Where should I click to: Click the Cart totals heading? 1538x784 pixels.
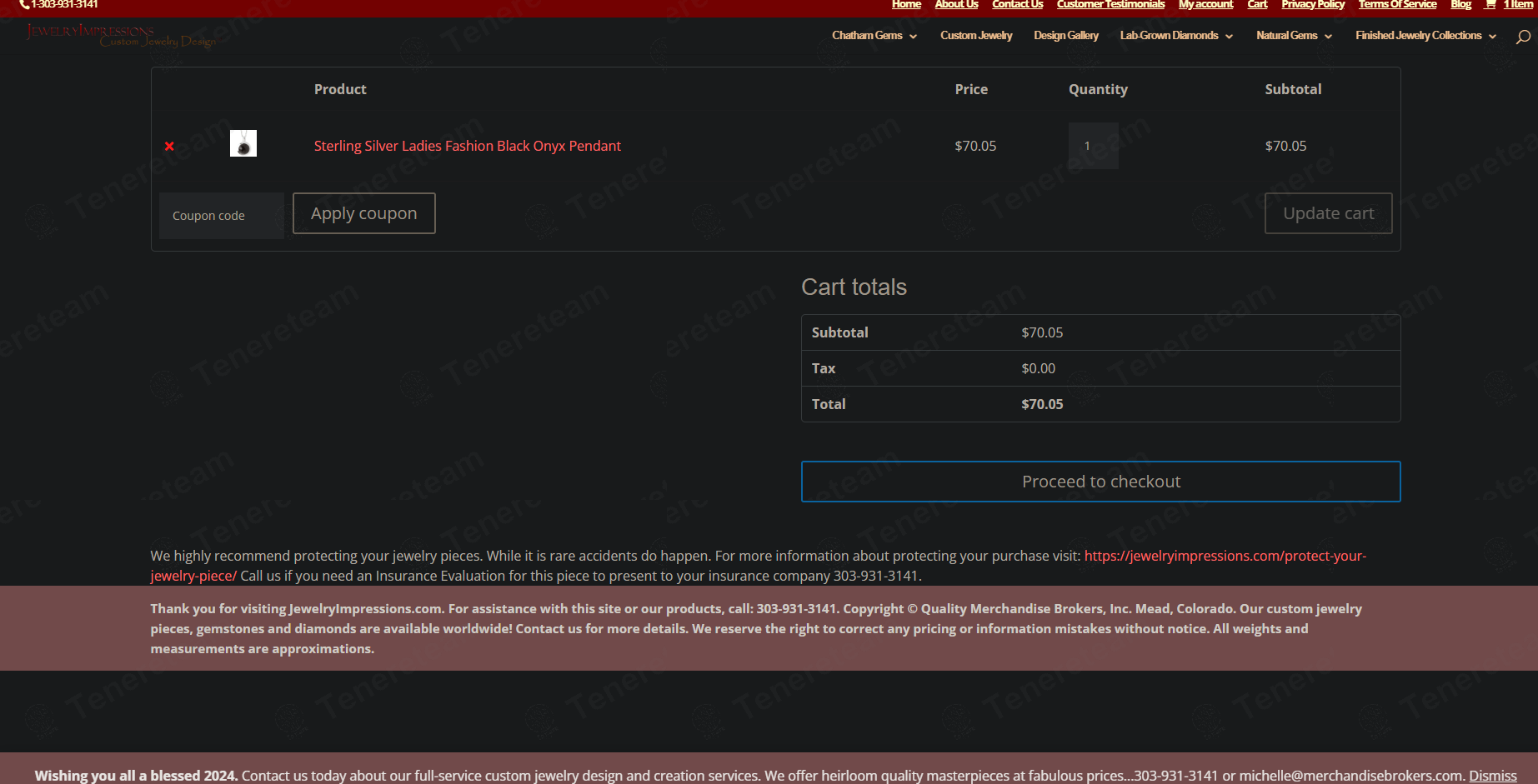click(854, 287)
